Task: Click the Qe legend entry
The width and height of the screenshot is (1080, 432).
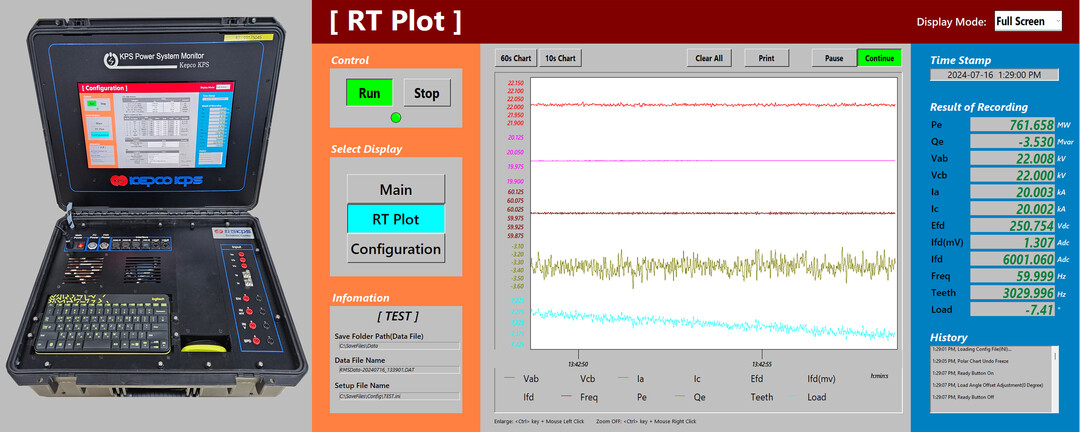Action: pos(699,397)
